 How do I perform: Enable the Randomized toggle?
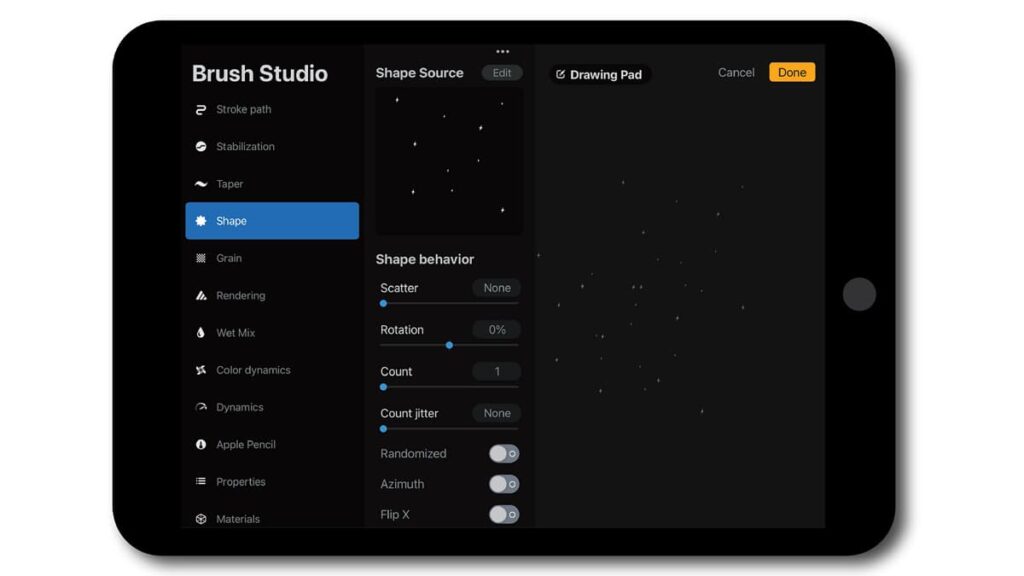point(504,453)
